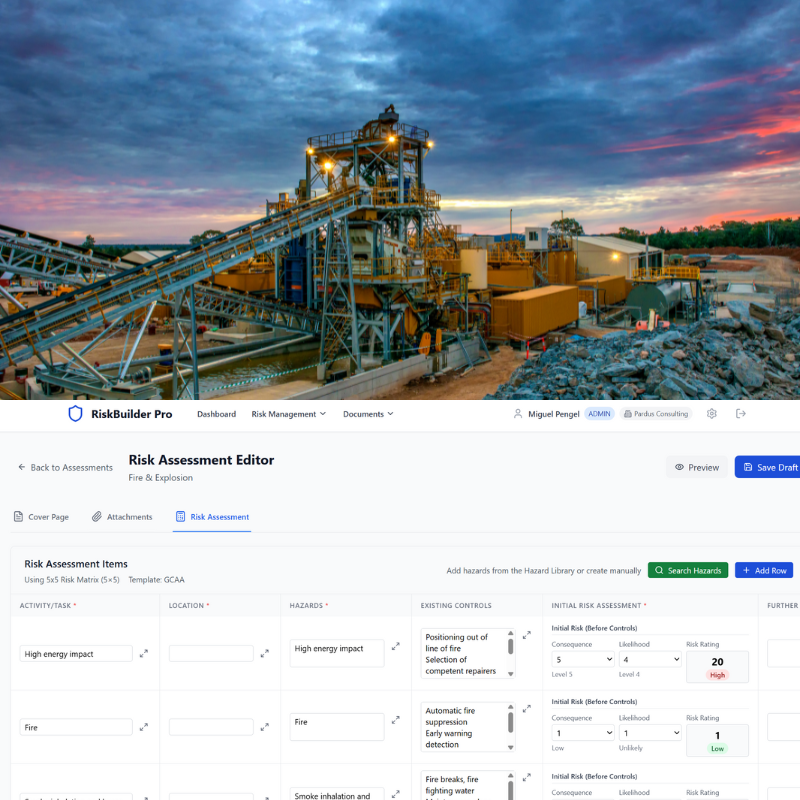The image size is (800, 800).
Task: Click the Preview button
Action: pos(697,467)
